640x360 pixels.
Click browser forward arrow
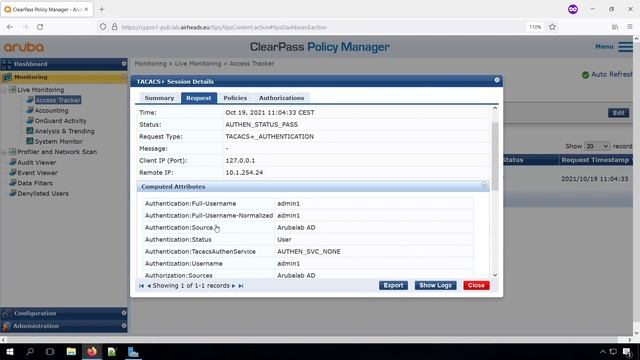point(25,27)
